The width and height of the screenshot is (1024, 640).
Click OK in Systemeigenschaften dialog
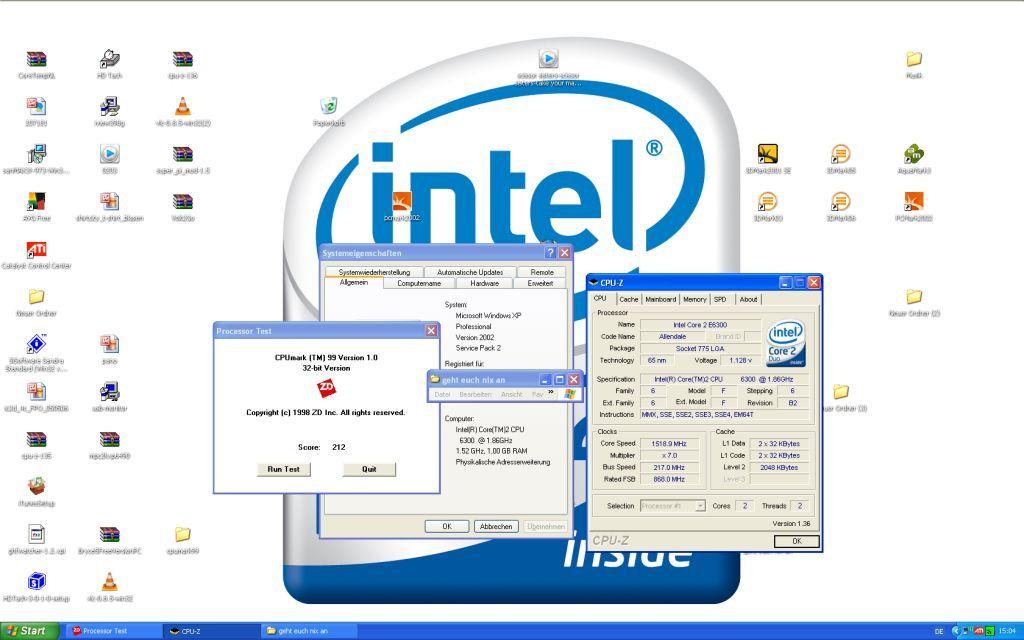point(447,526)
